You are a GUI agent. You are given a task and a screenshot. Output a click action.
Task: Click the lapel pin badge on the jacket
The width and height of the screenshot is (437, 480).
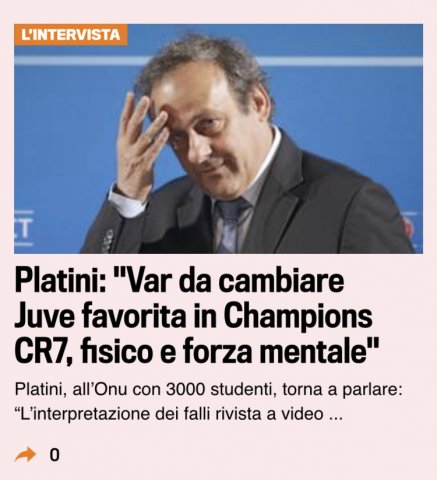(x=107, y=240)
